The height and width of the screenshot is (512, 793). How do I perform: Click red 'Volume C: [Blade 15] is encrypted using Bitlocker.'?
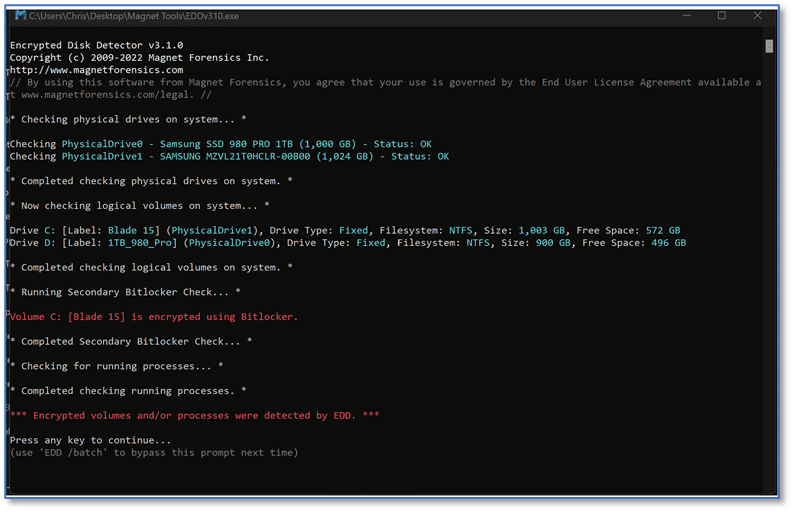tap(154, 317)
